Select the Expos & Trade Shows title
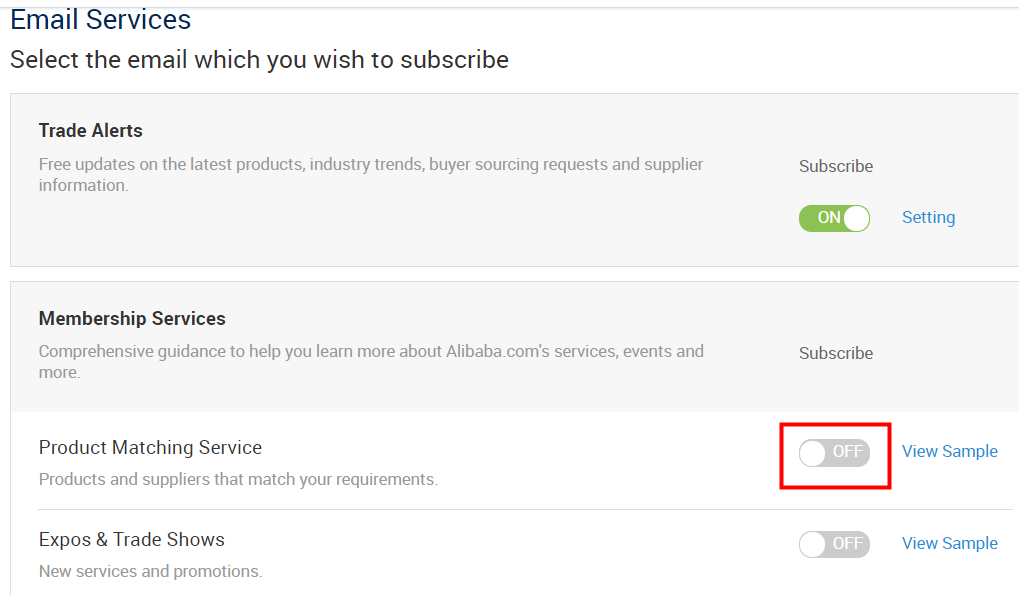 coord(131,540)
